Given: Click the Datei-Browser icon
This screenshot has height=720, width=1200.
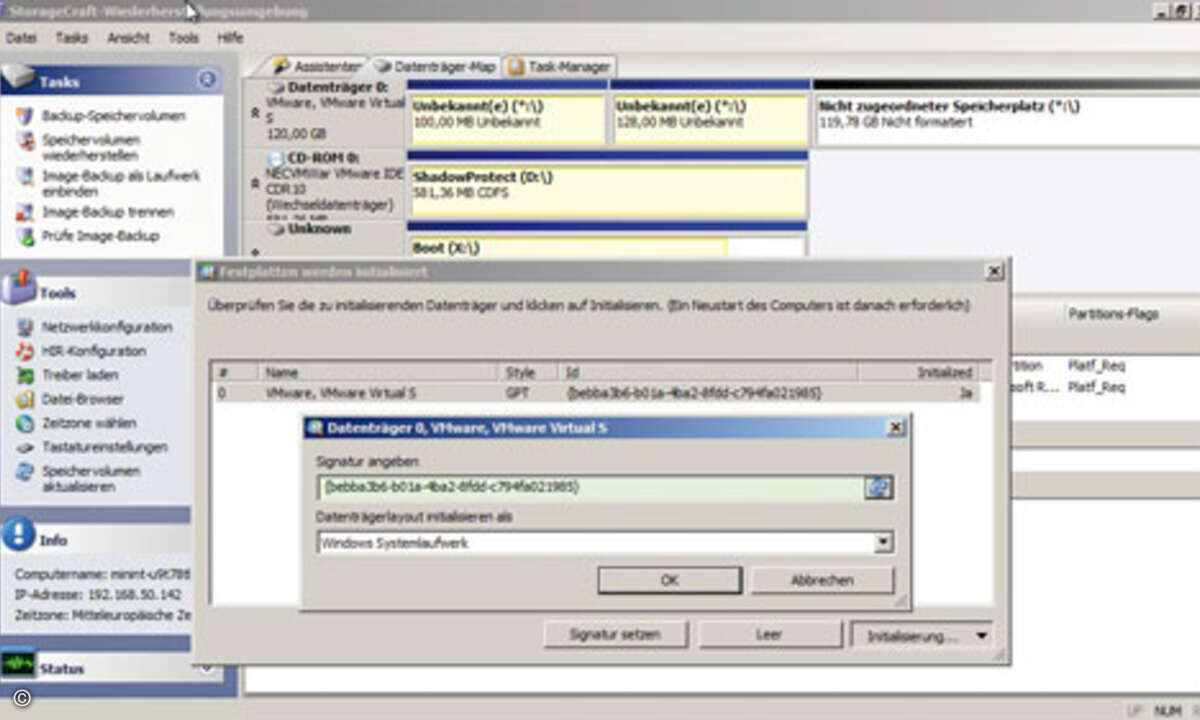Looking at the screenshot, I should coord(25,399).
